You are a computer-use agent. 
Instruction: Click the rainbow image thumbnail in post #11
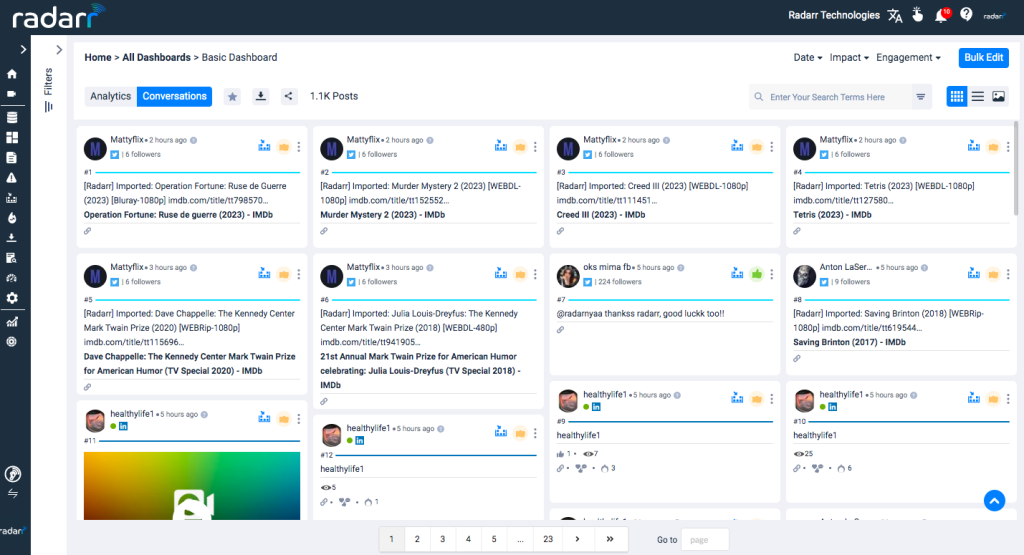(192, 486)
